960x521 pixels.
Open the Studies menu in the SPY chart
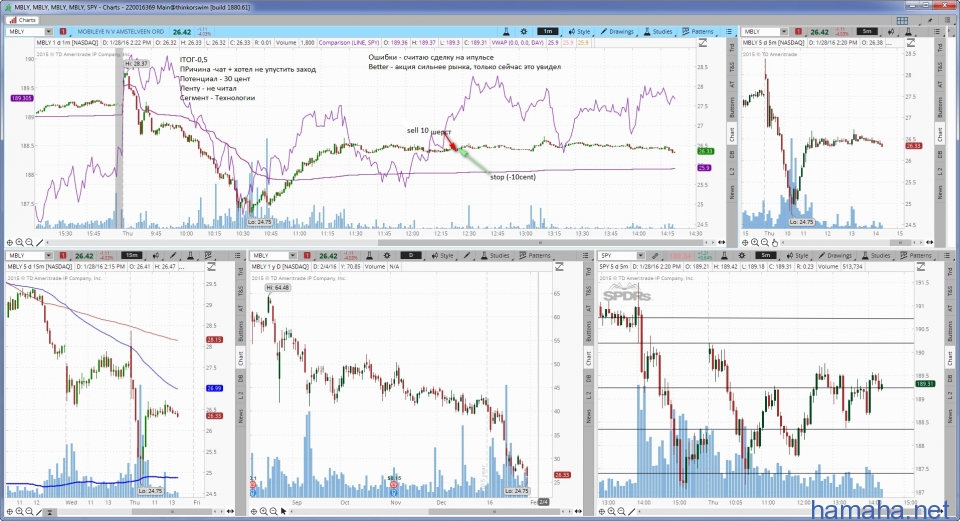[876, 255]
